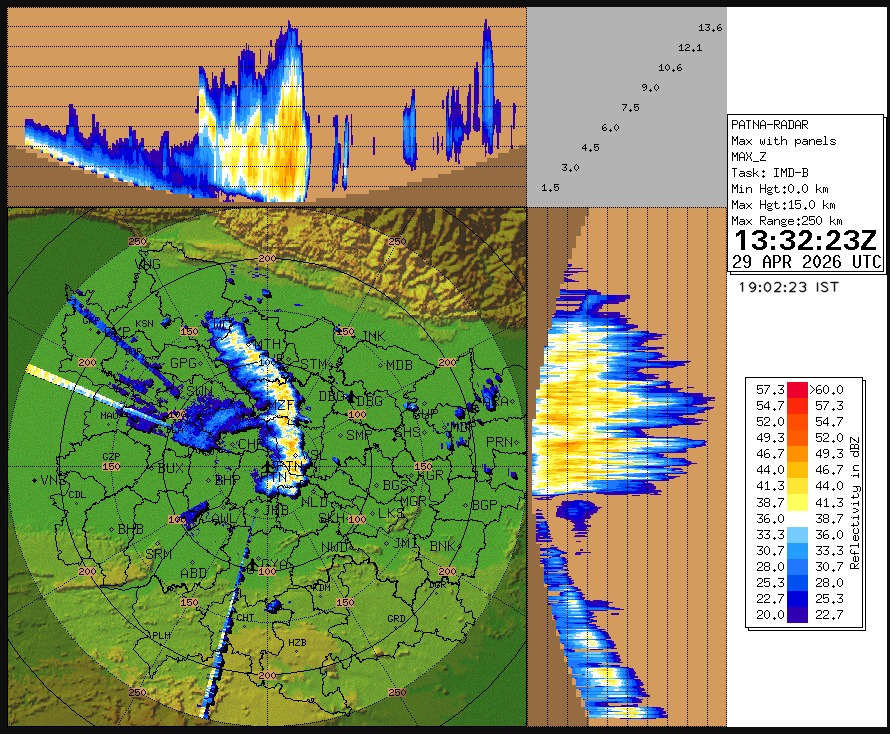Click the 1.5 km height label

click(x=550, y=188)
